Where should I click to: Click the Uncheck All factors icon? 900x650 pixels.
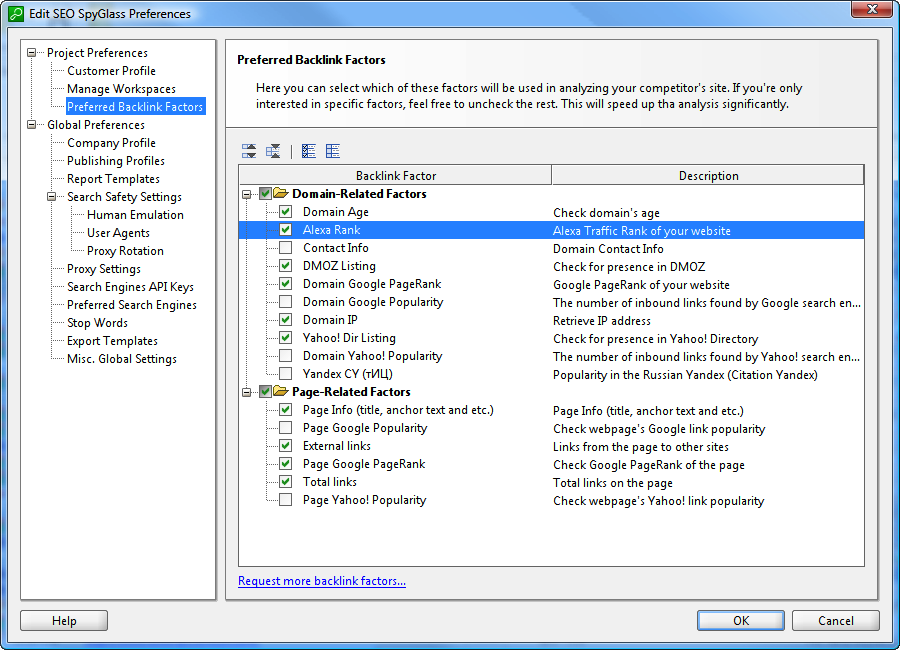pos(333,151)
